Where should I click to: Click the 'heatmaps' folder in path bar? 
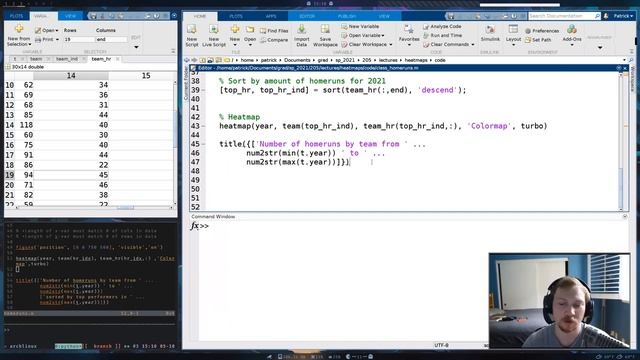click(415, 60)
